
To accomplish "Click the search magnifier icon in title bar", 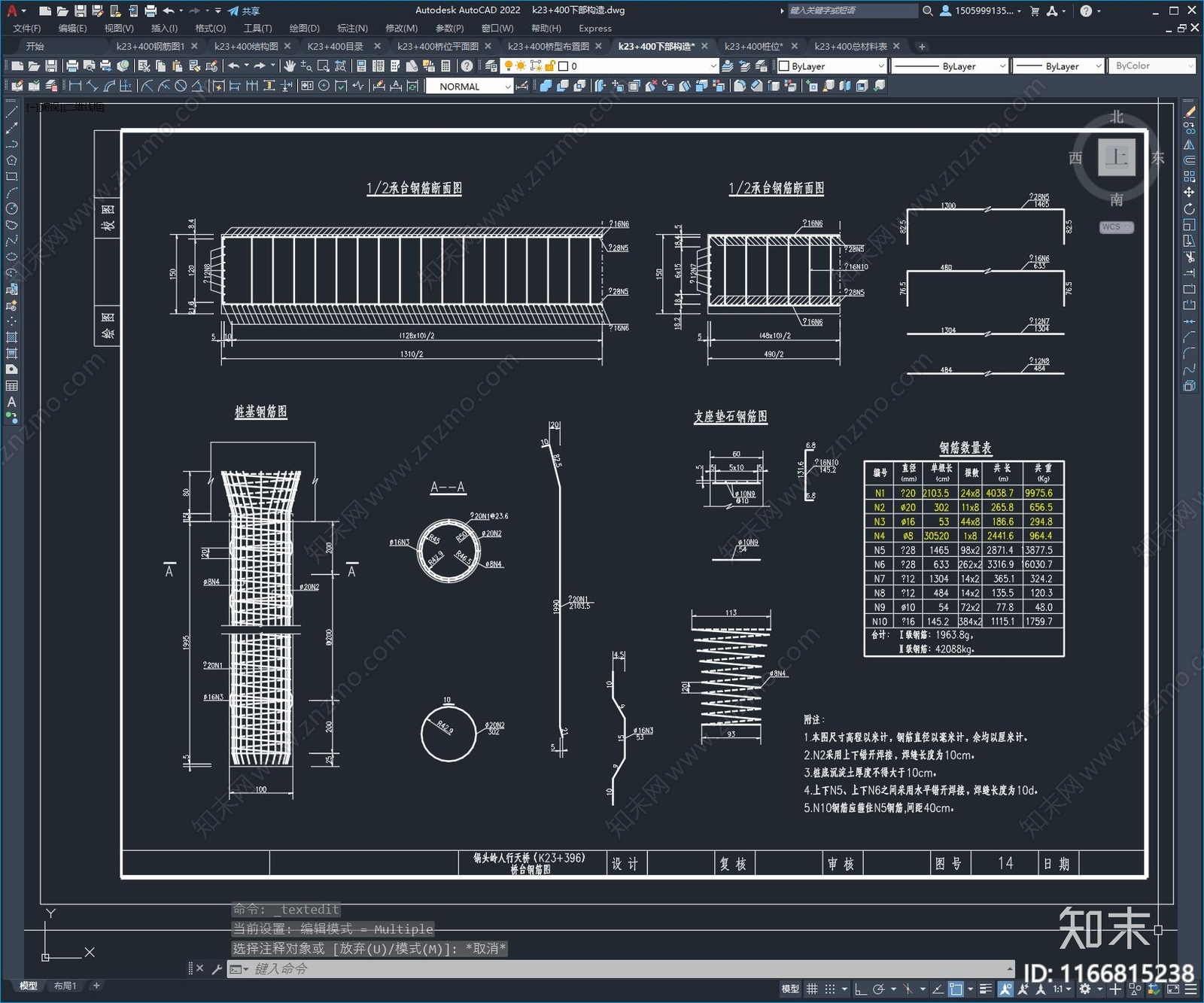I will [928, 11].
